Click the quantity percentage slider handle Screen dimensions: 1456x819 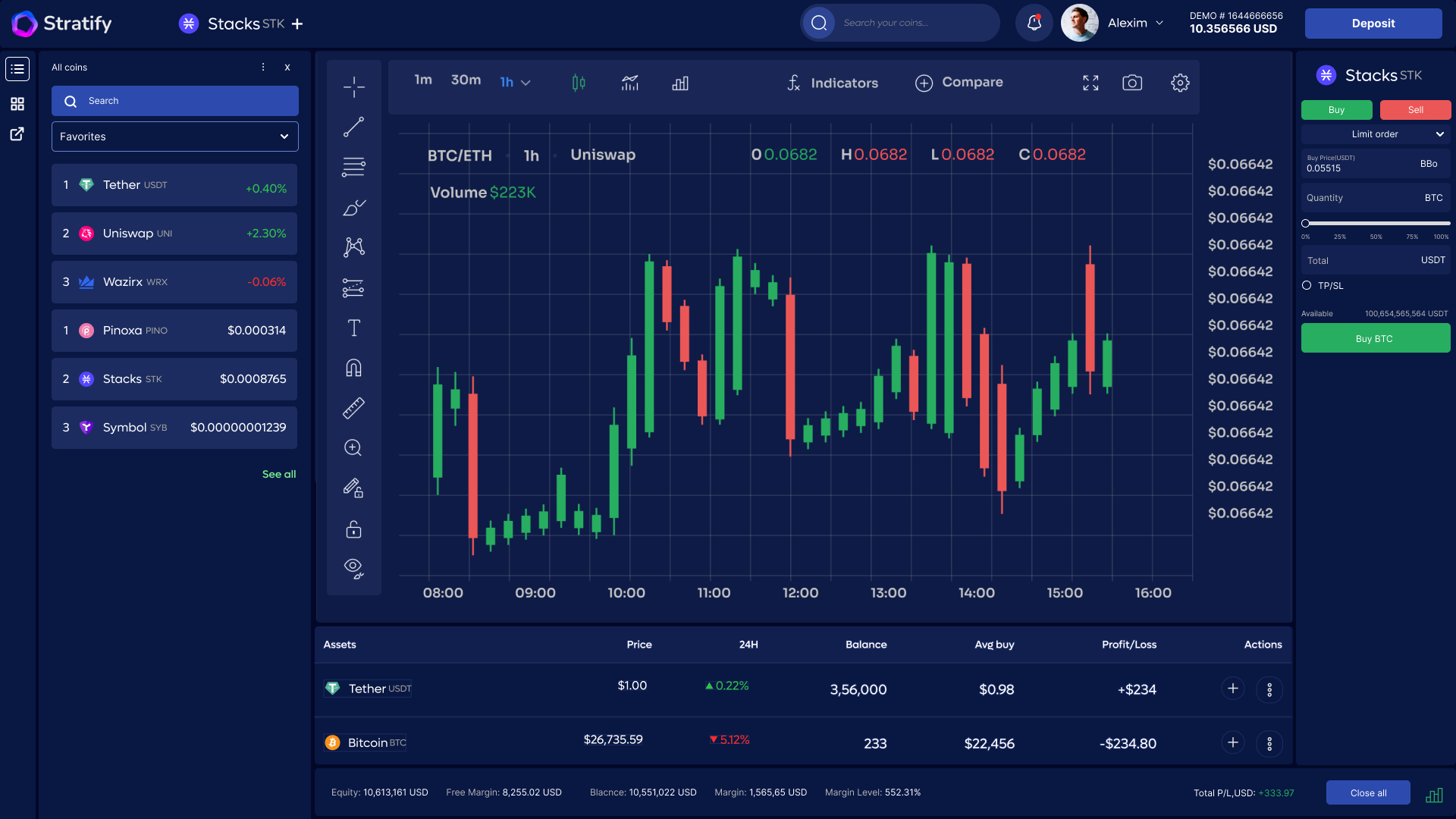pyautogui.click(x=1306, y=224)
